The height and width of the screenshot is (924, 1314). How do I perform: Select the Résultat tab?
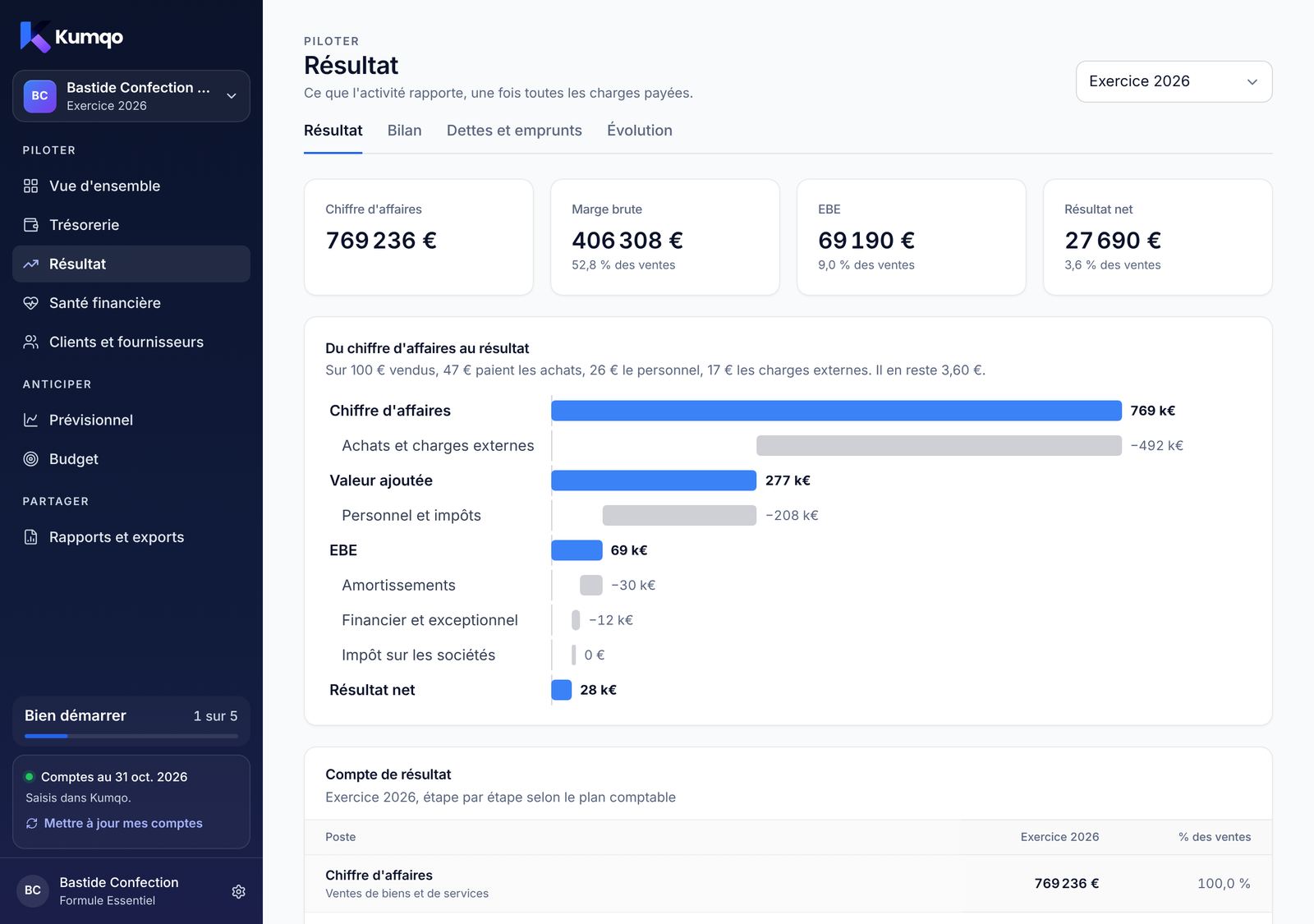[x=333, y=131]
